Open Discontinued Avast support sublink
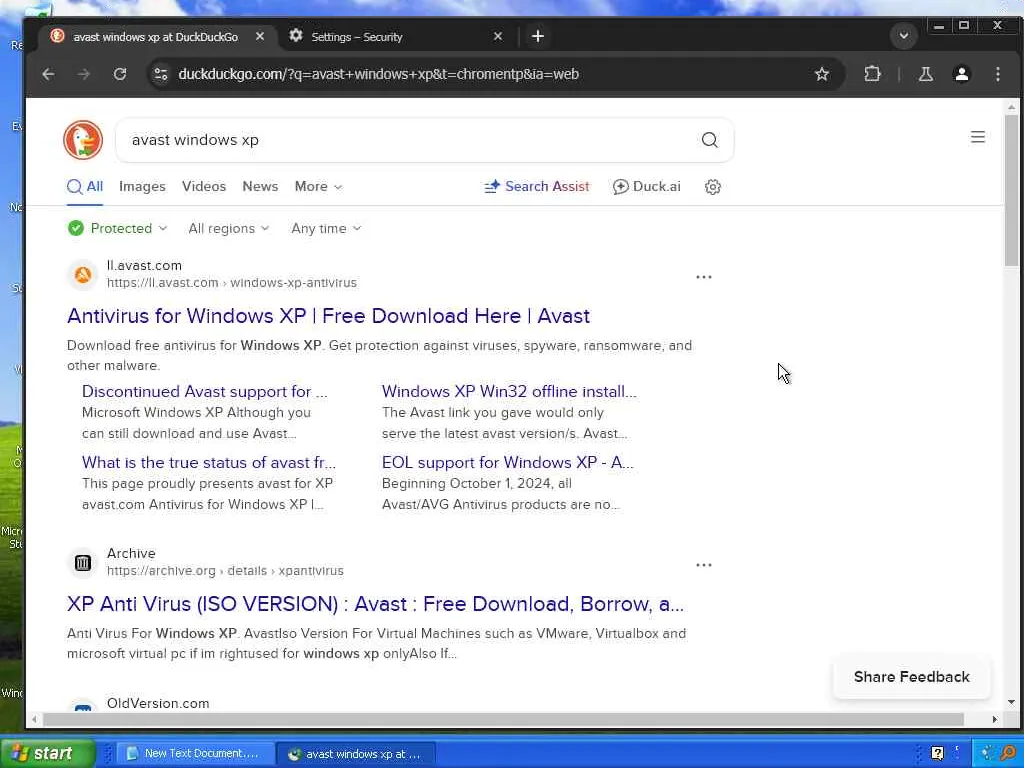Screen dimensions: 1024x768 coord(204,392)
